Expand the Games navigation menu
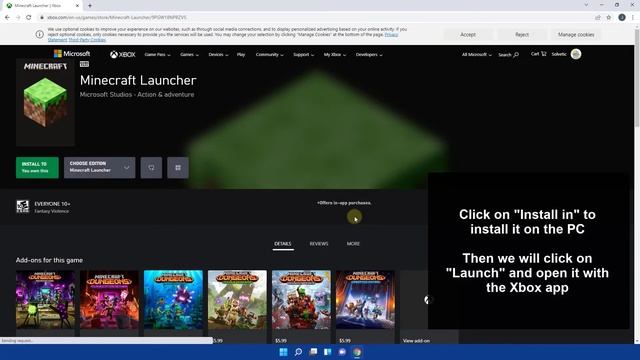Screen dimensions: 640x360 click(189, 55)
